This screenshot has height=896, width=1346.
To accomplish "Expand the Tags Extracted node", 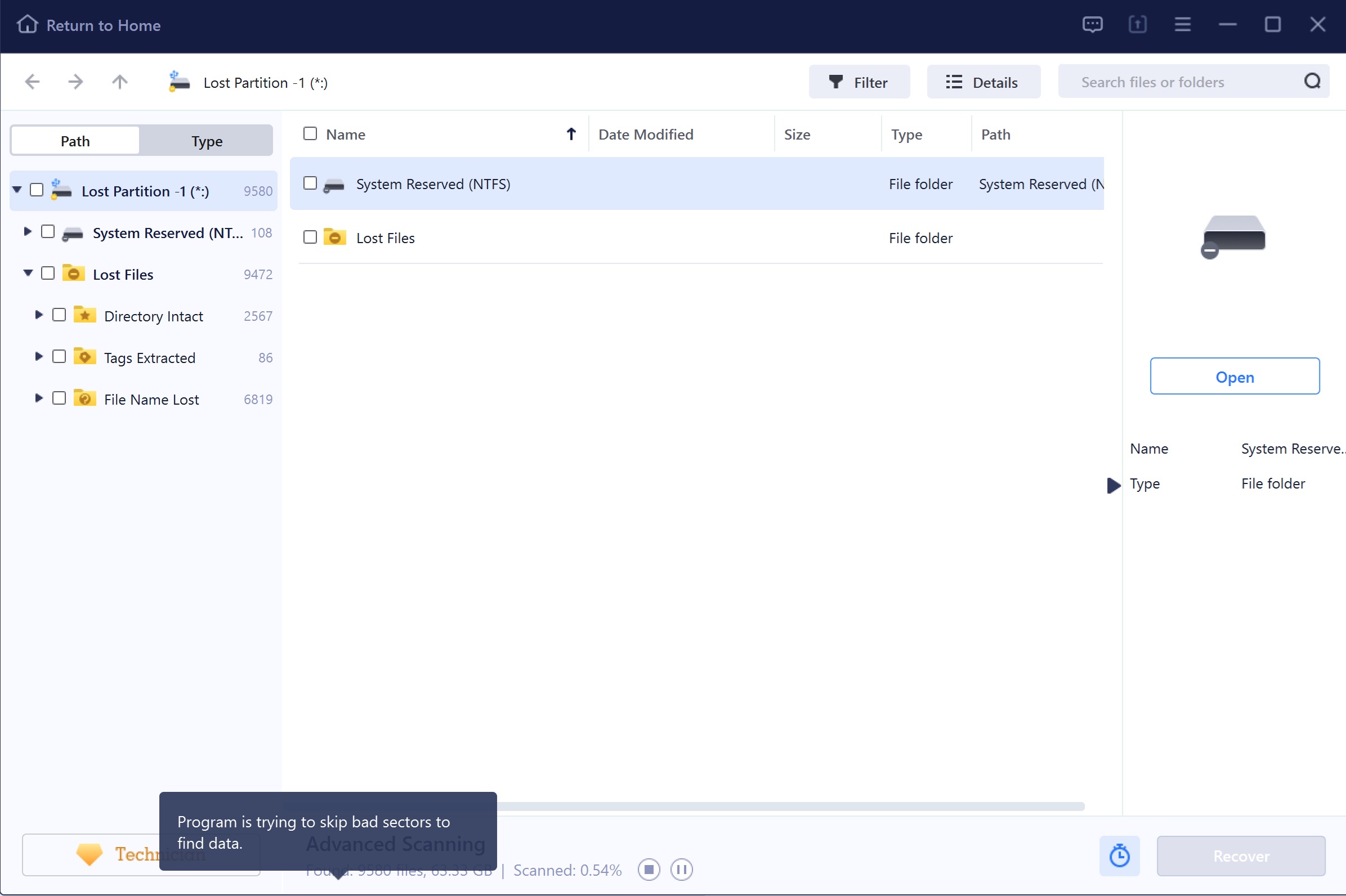I will [38, 356].
